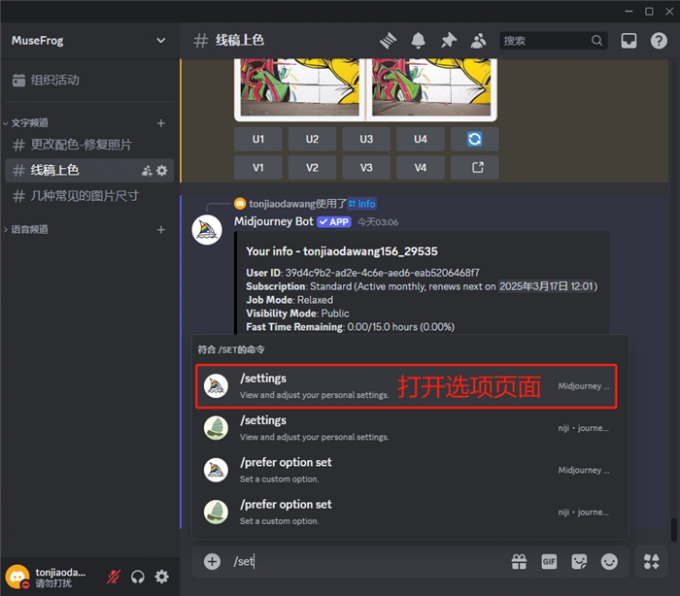Edit 线稿上色 channel gear icon
This screenshot has height=596, width=680.
tap(162, 170)
